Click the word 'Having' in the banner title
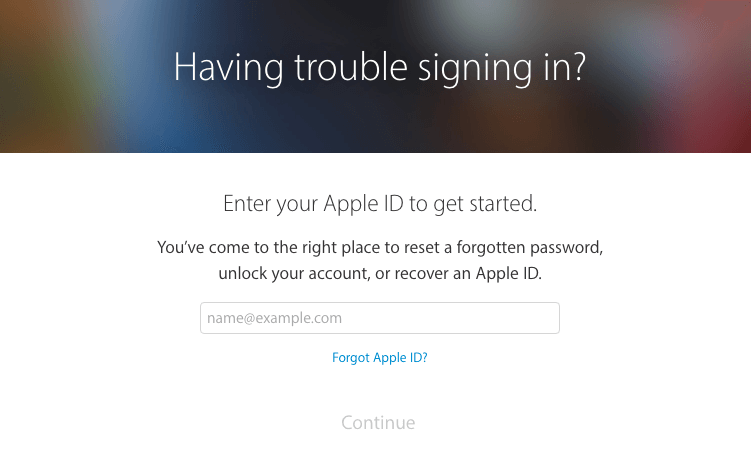Image resolution: width=751 pixels, height=466 pixels. pyautogui.click(x=228, y=68)
